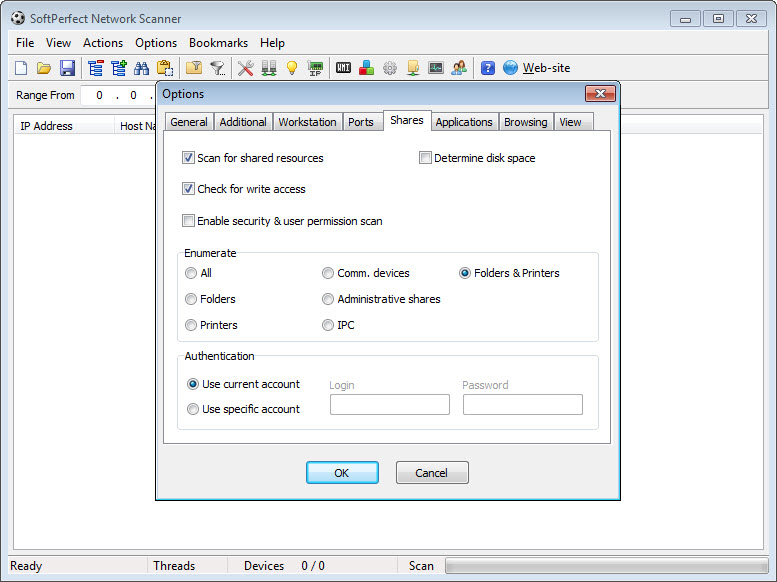Open file with the yellow folder icon
This screenshot has width=777, height=582.
44,68
